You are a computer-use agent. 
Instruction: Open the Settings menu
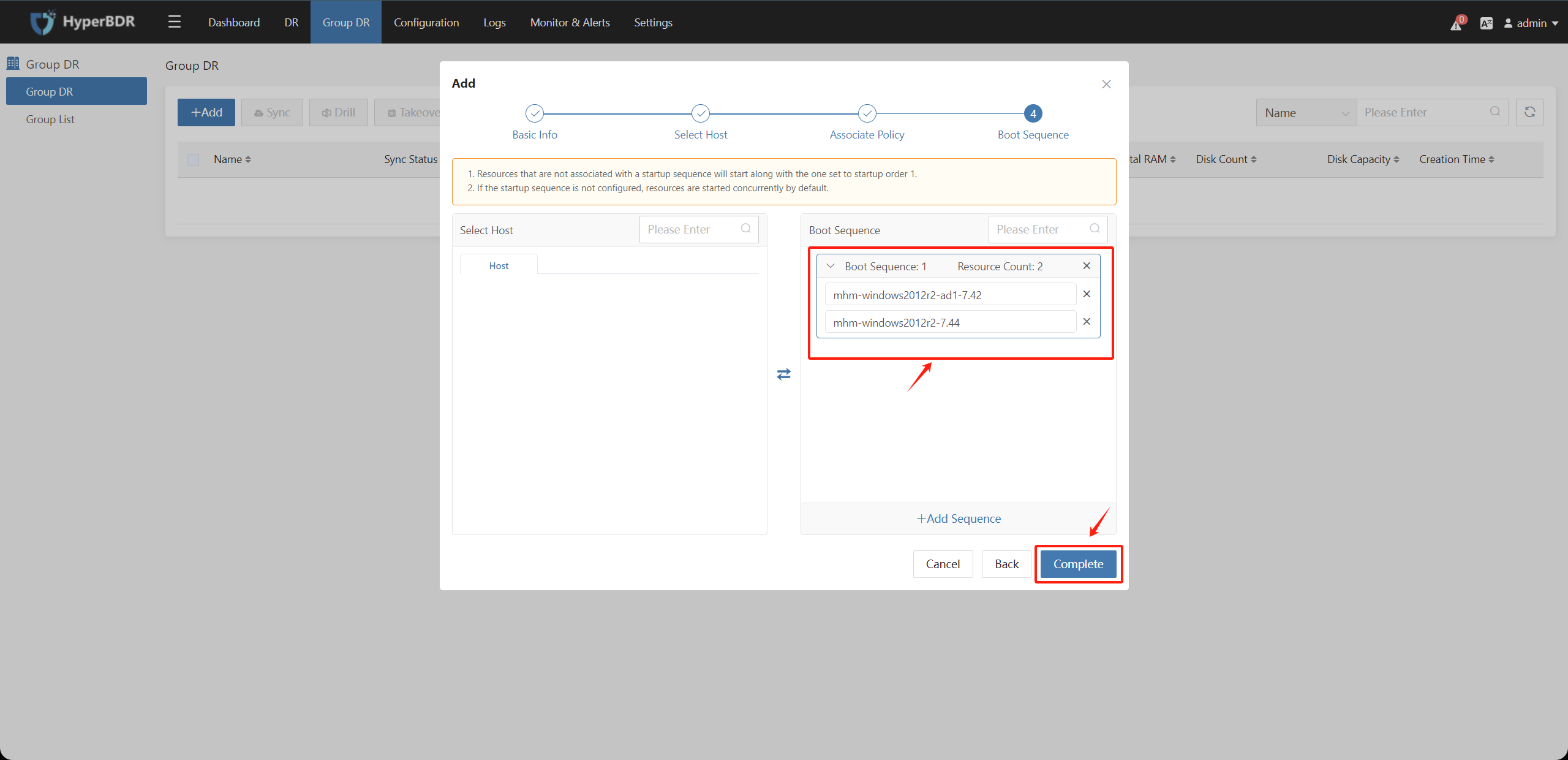(653, 22)
